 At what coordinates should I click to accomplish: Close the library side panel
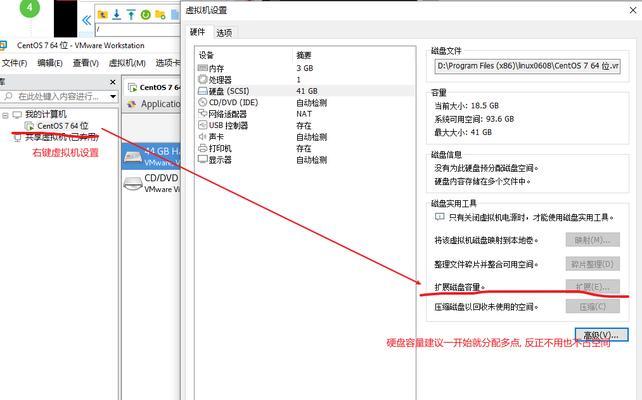coord(113,82)
